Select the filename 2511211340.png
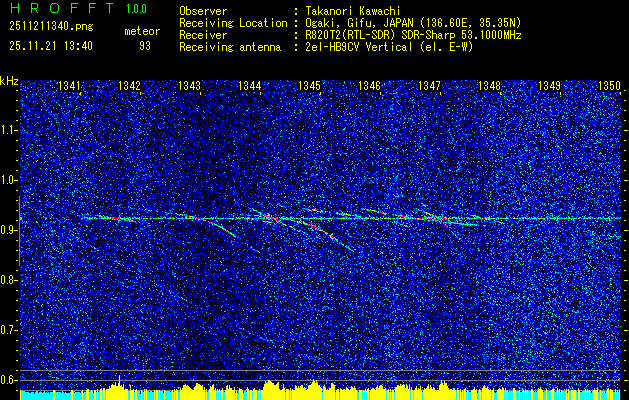Screen dimensions: 629x400 point(51,27)
